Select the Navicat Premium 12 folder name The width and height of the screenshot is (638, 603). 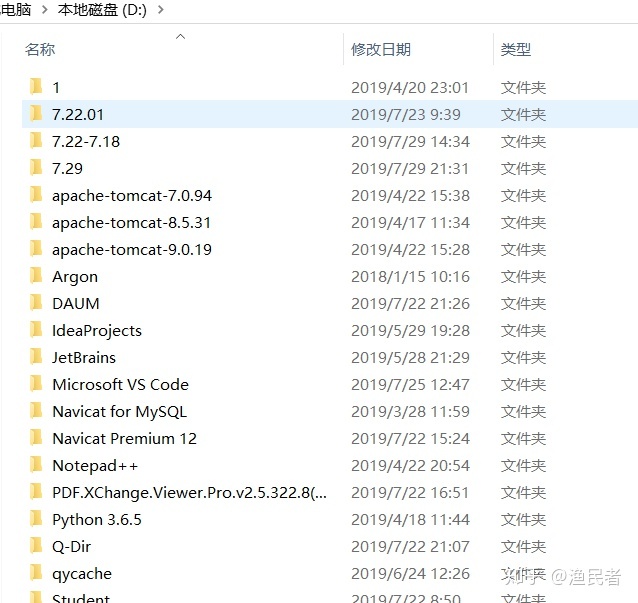(x=125, y=439)
